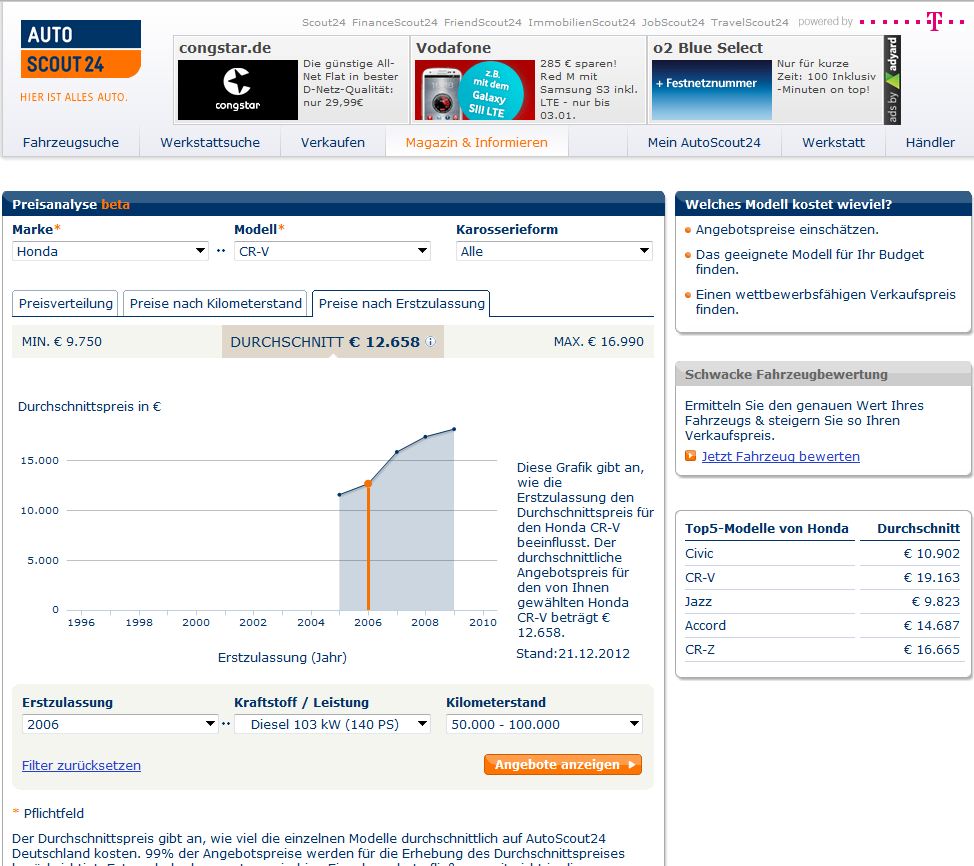Open the Karosserieform dropdown showing Alle
The height and width of the screenshot is (866, 974).
554,251
